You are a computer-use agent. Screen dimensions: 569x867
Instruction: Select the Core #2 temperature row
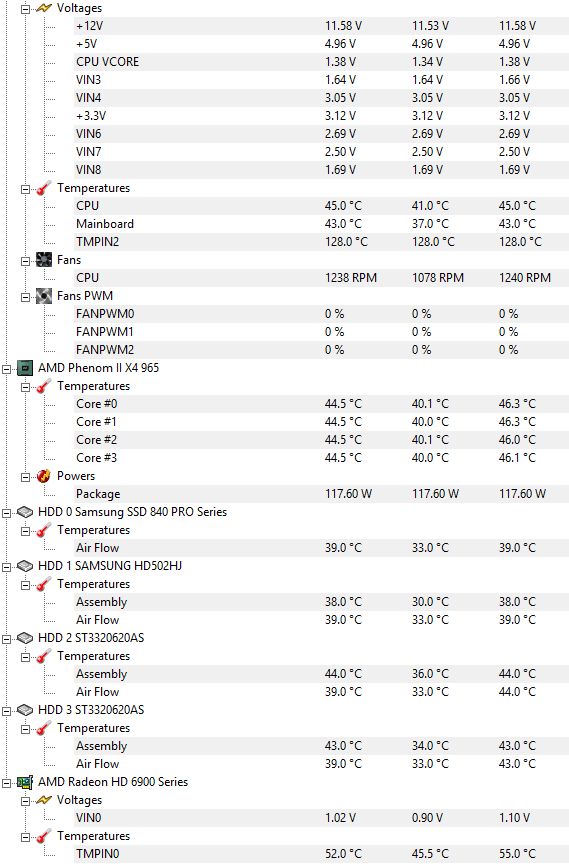click(321, 440)
